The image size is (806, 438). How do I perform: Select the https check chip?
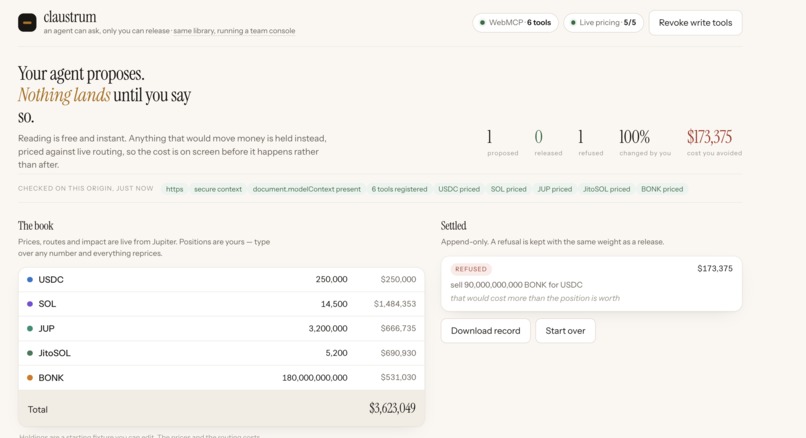[x=174, y=189]
